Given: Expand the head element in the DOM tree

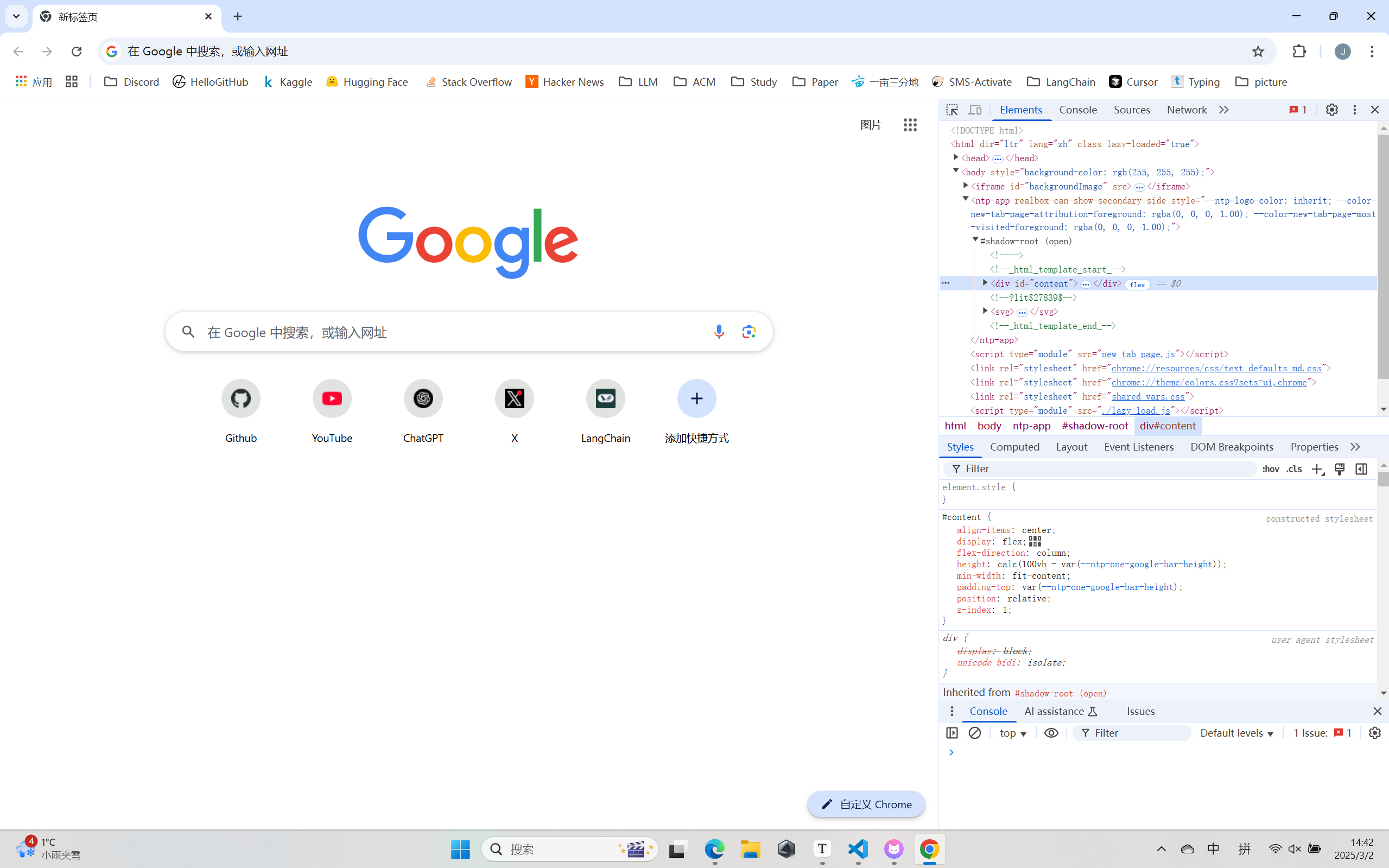Looking at the screenshot, I should click(956, 158).
